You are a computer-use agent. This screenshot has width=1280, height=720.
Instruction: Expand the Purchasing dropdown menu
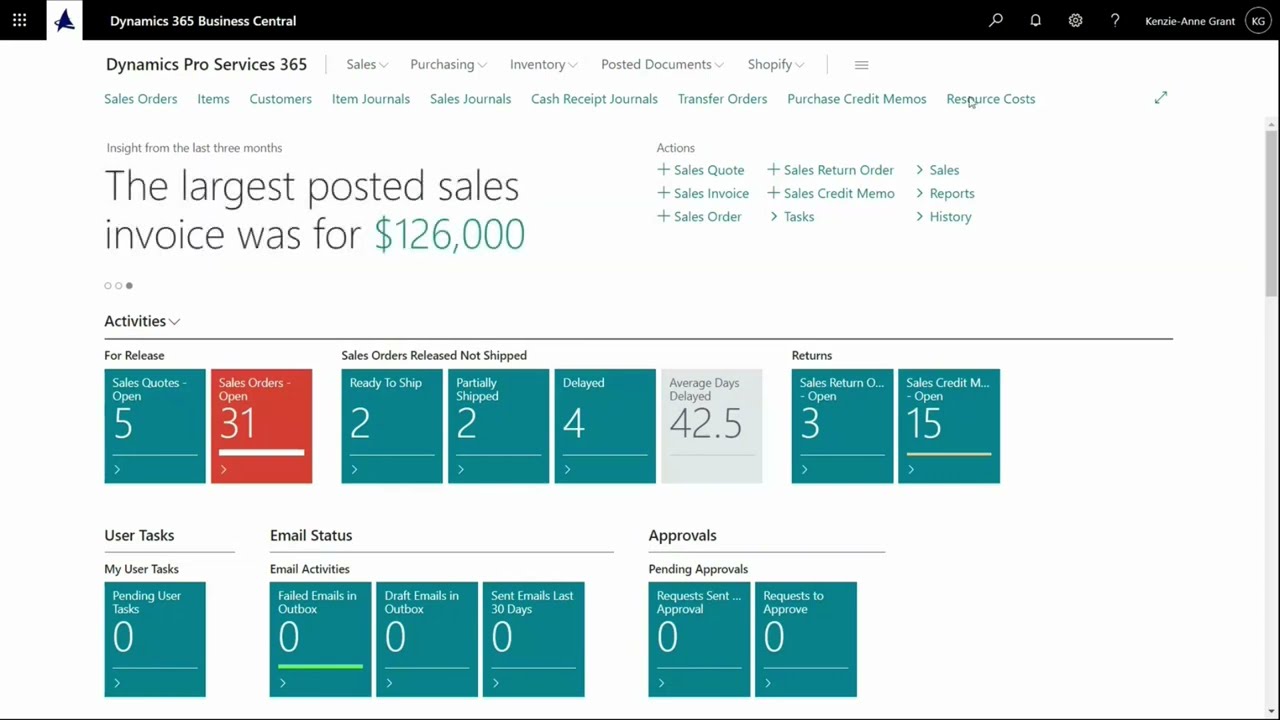coord(448,65)
